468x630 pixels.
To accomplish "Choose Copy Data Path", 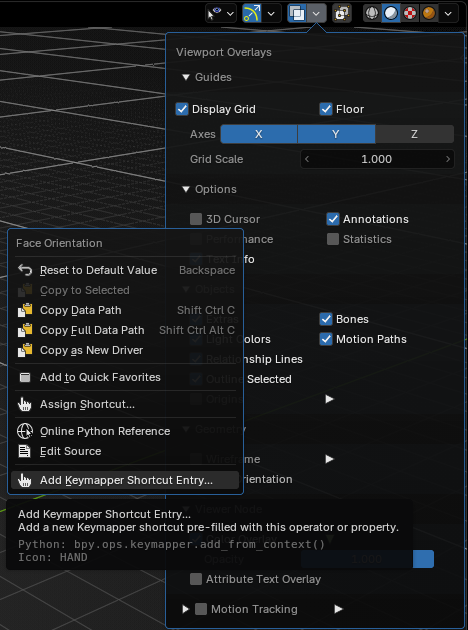I will (x=125, y=310).
